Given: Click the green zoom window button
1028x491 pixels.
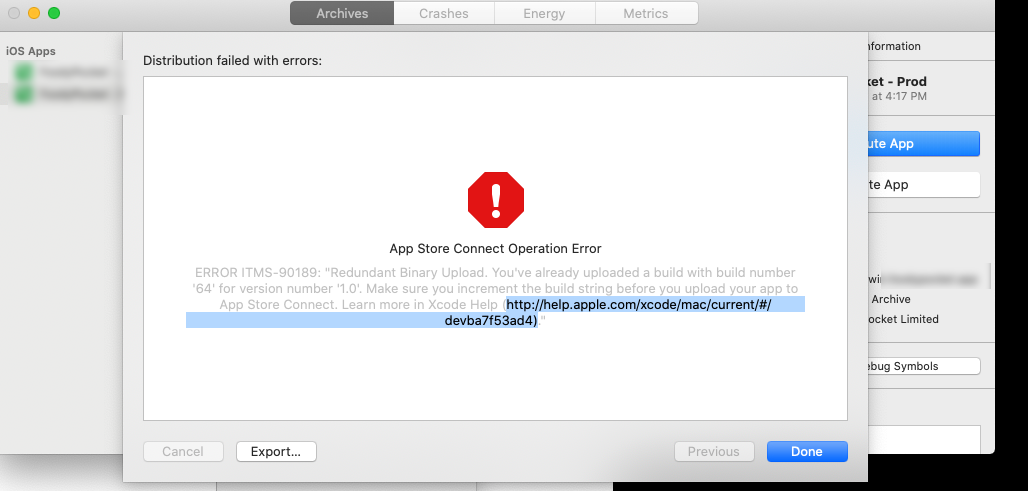Looking at the screenshot, I should pyautogui.click(x=54, y=13).
